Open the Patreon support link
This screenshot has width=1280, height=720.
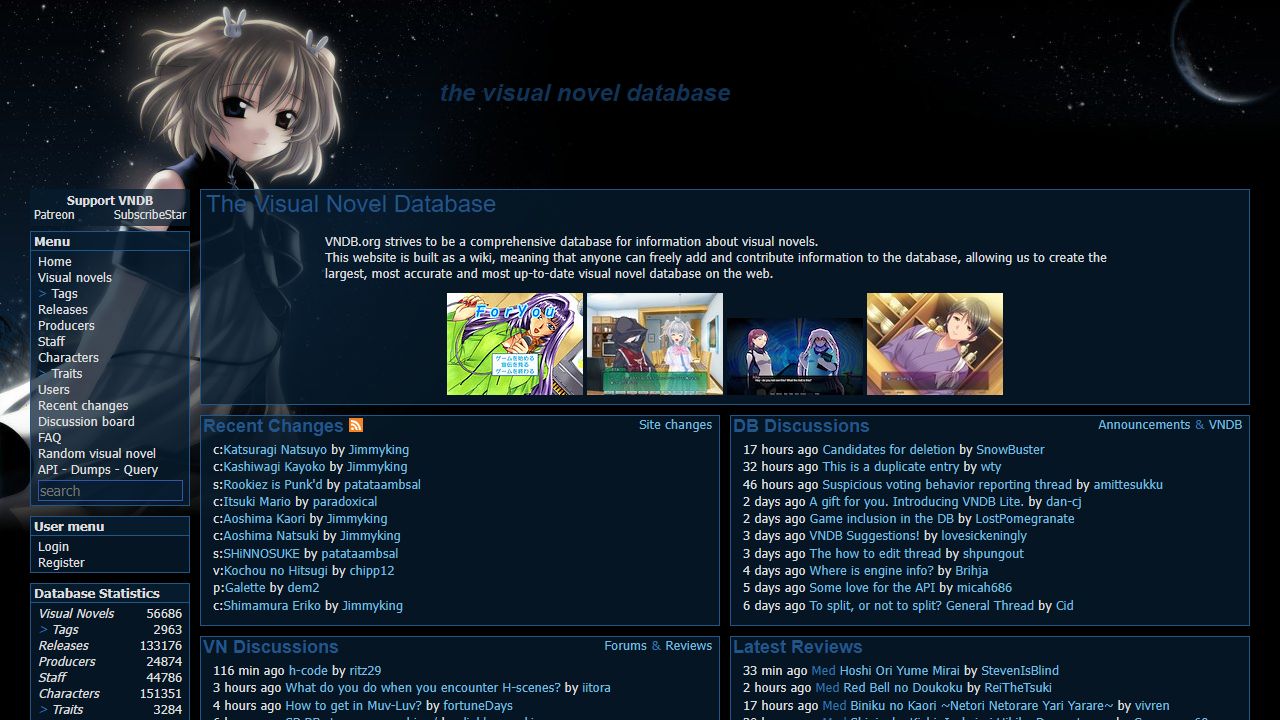pos(54,215)
